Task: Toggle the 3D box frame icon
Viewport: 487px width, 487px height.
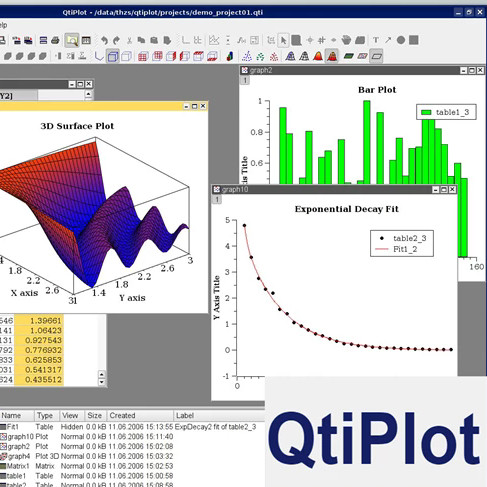Action: (x=113, y=56)
